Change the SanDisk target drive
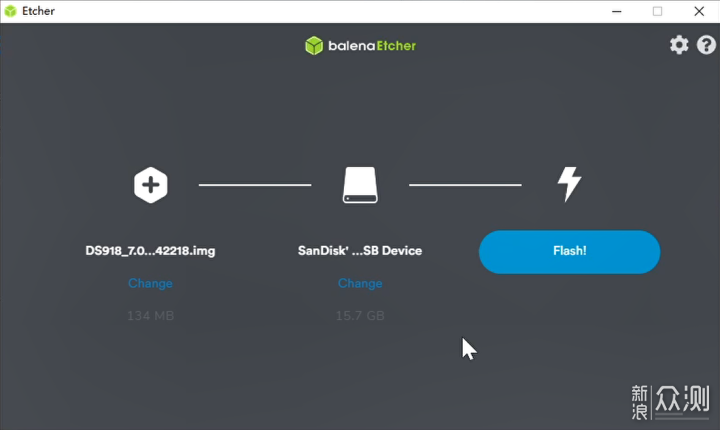This screenshot has height=430, width=720. pyautogui.click(x=360, y=283)
